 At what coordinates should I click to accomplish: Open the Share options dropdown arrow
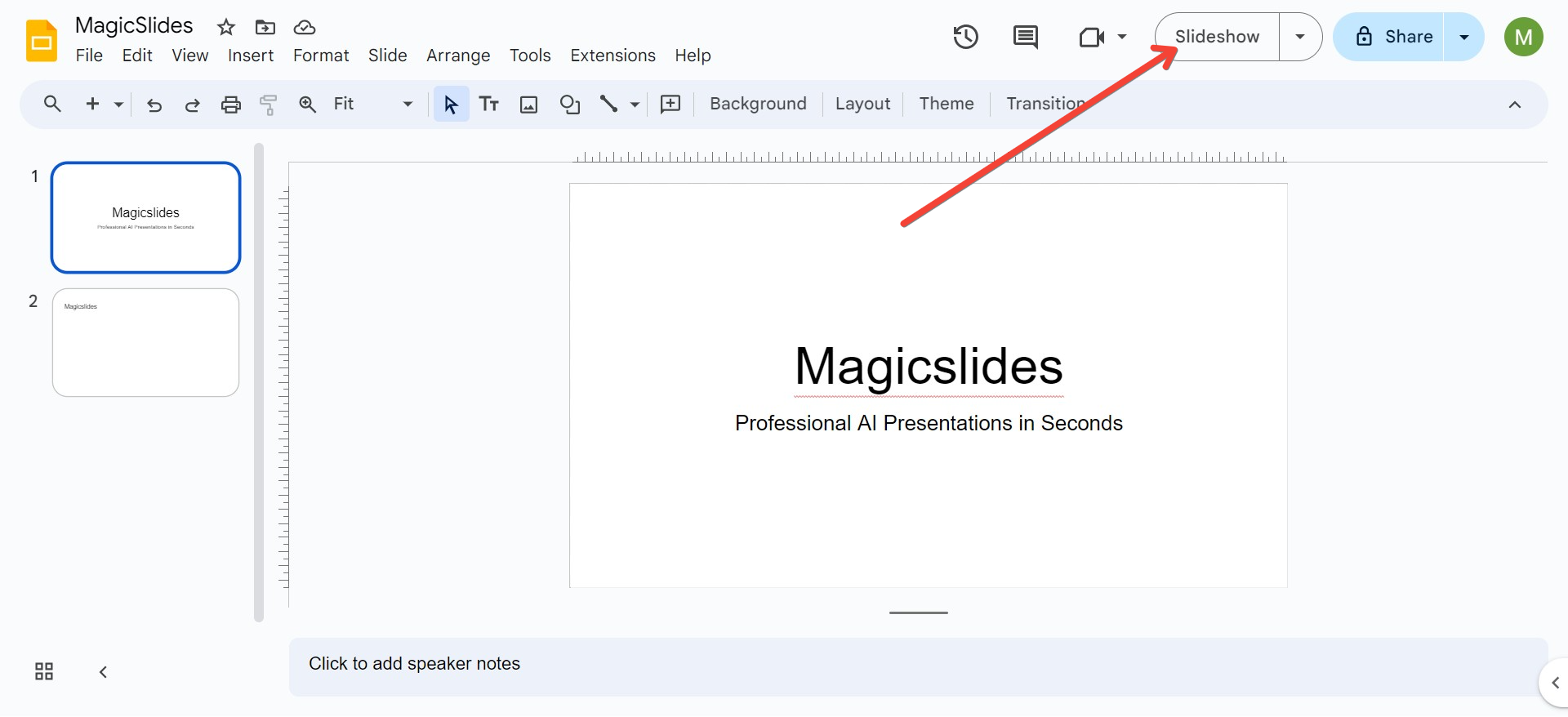point(1464,37)
